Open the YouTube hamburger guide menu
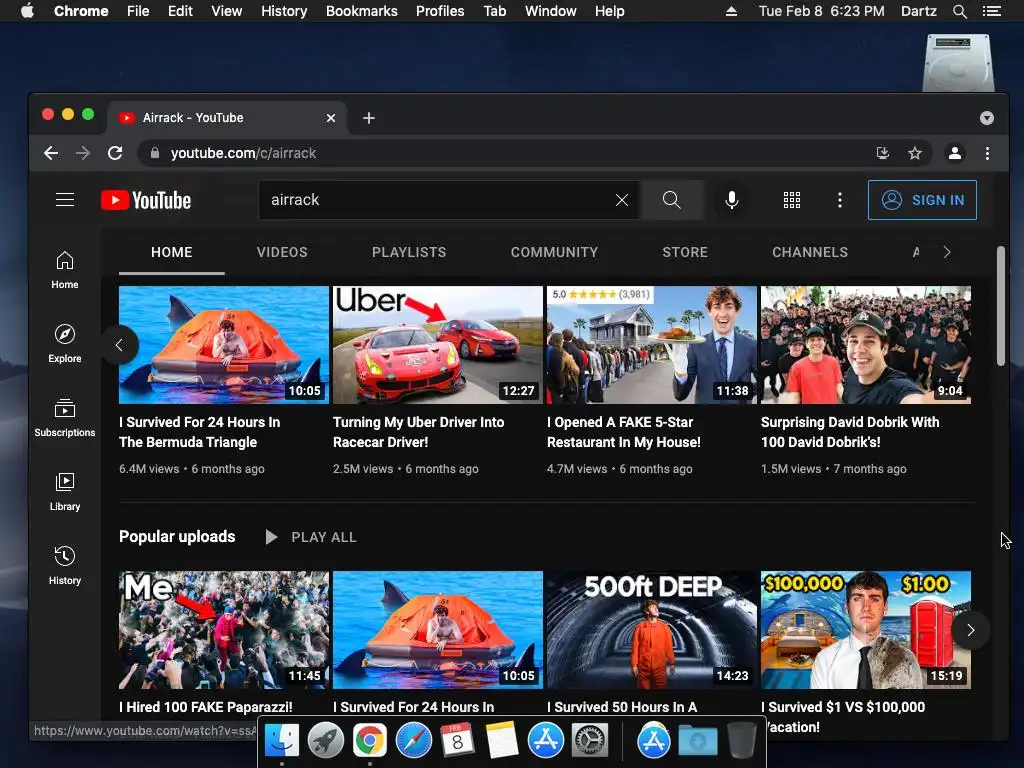The image size is (1024, 768). 65,200
